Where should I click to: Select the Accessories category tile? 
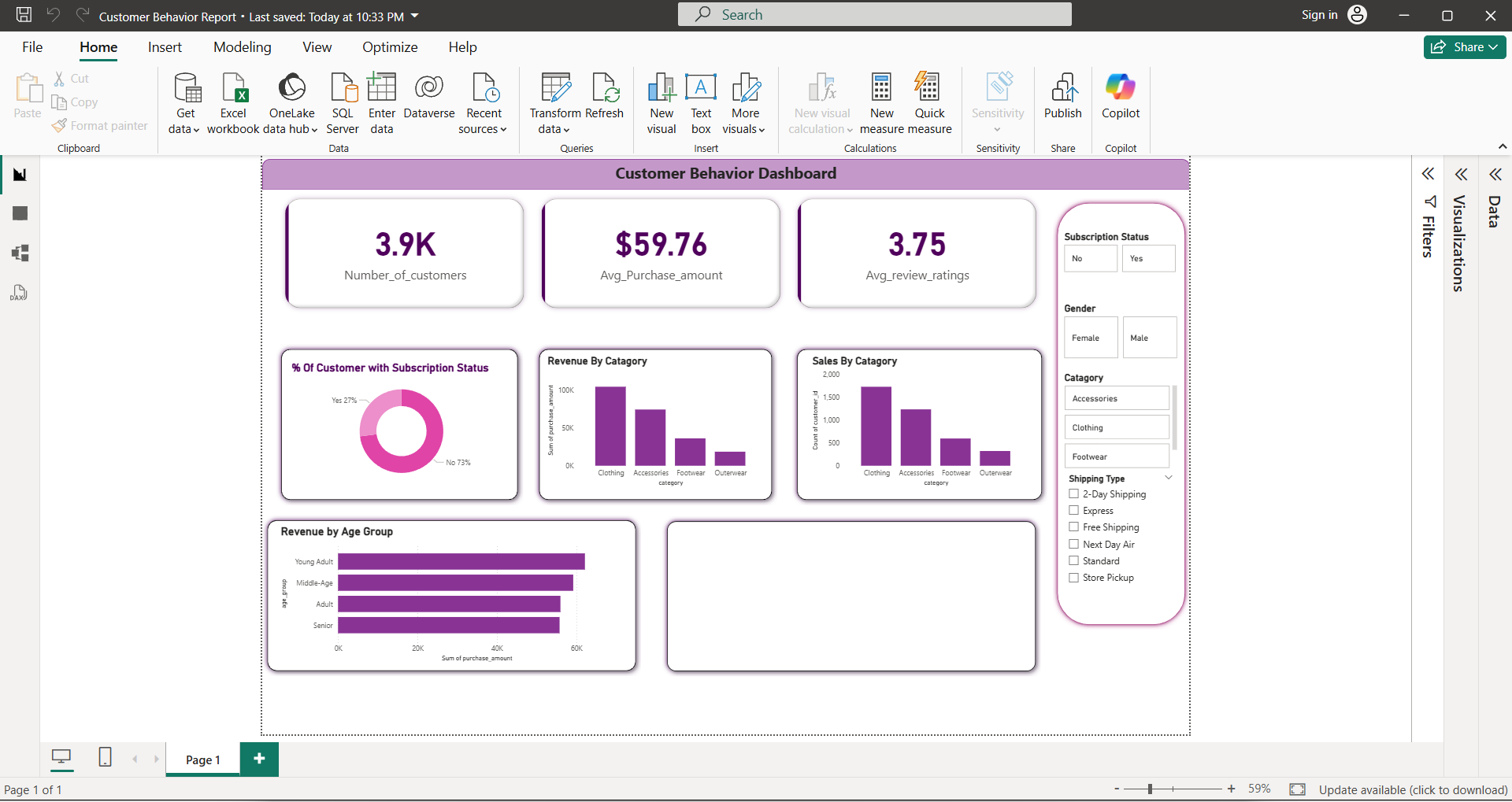click(1117, 398)
